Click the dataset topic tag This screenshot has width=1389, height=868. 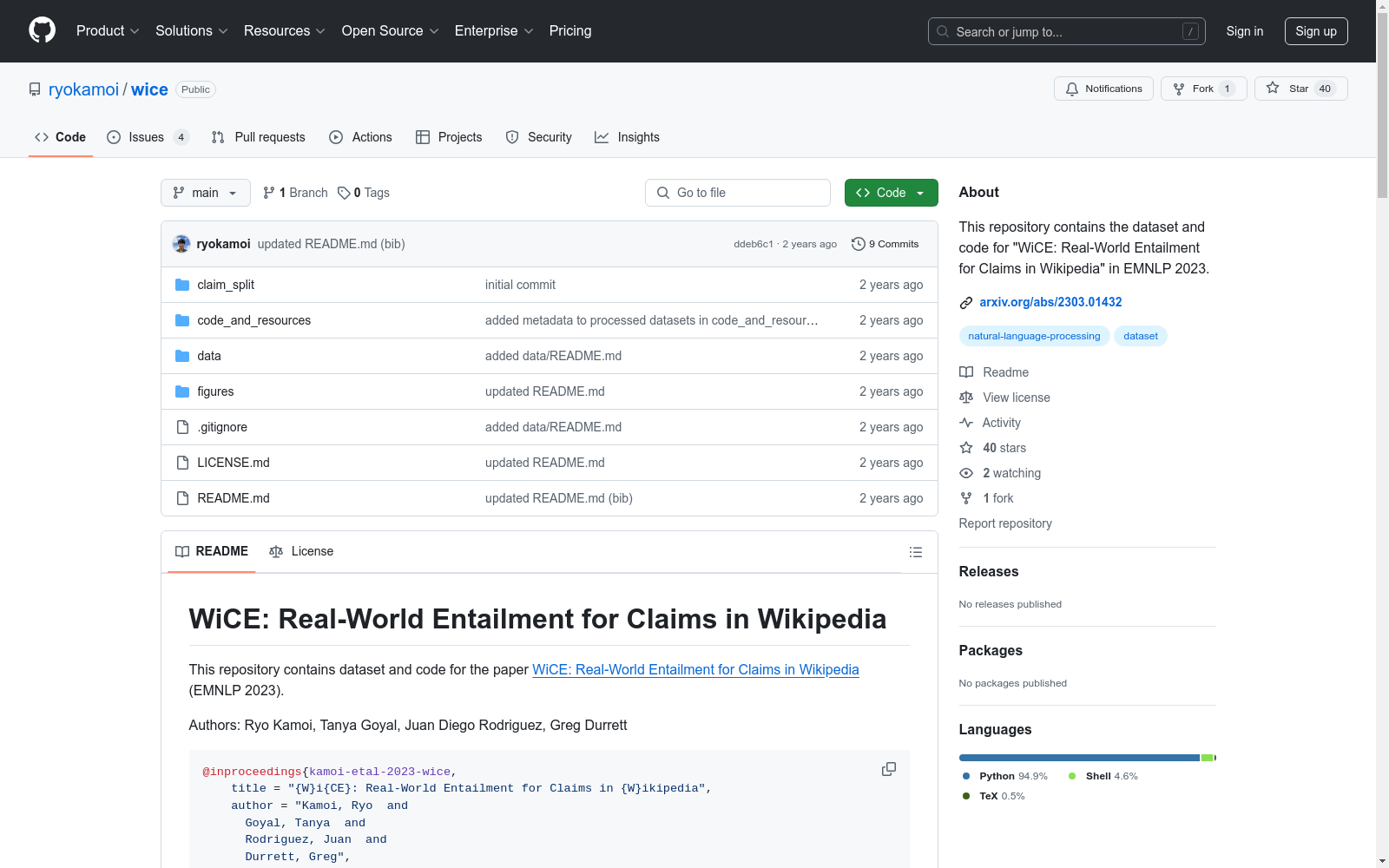pos(1141,336)
